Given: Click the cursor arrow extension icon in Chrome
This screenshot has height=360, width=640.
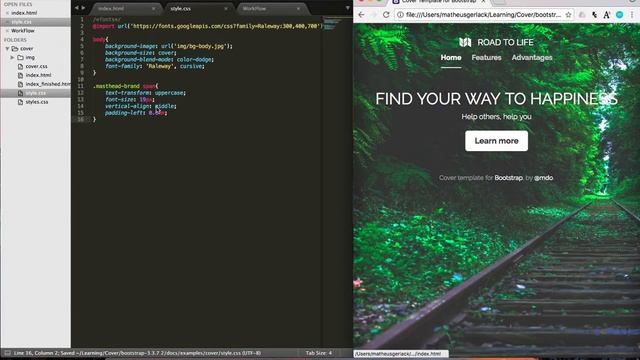Looking at the screenshot, I should 595,15.
